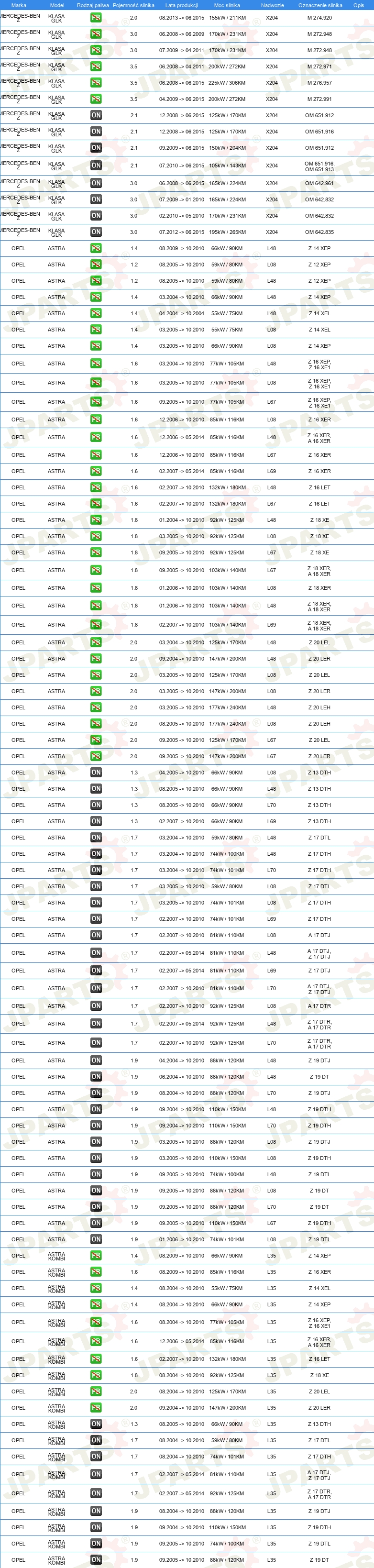Click petrol icon in M 274.920 row
The height and width of the screenshot is (1568, 374).
pos(96,18)
